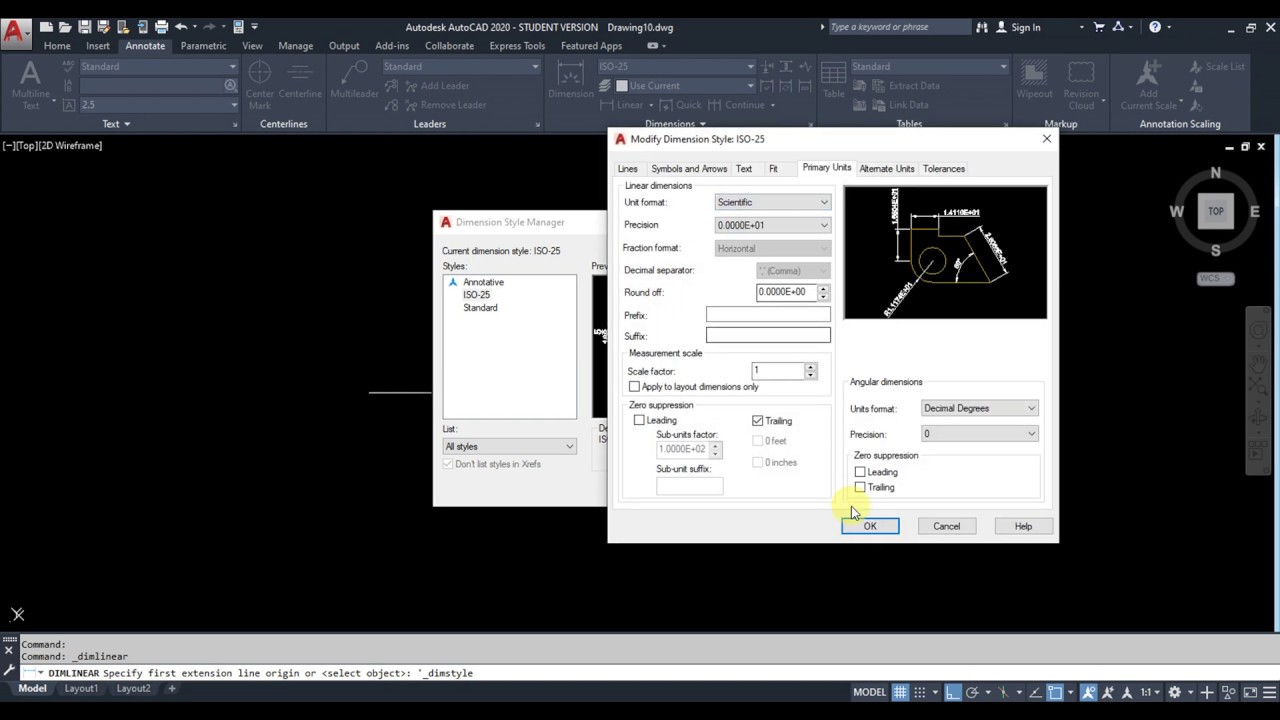
Task: Click the Cancel button
Action: [946, 527]
